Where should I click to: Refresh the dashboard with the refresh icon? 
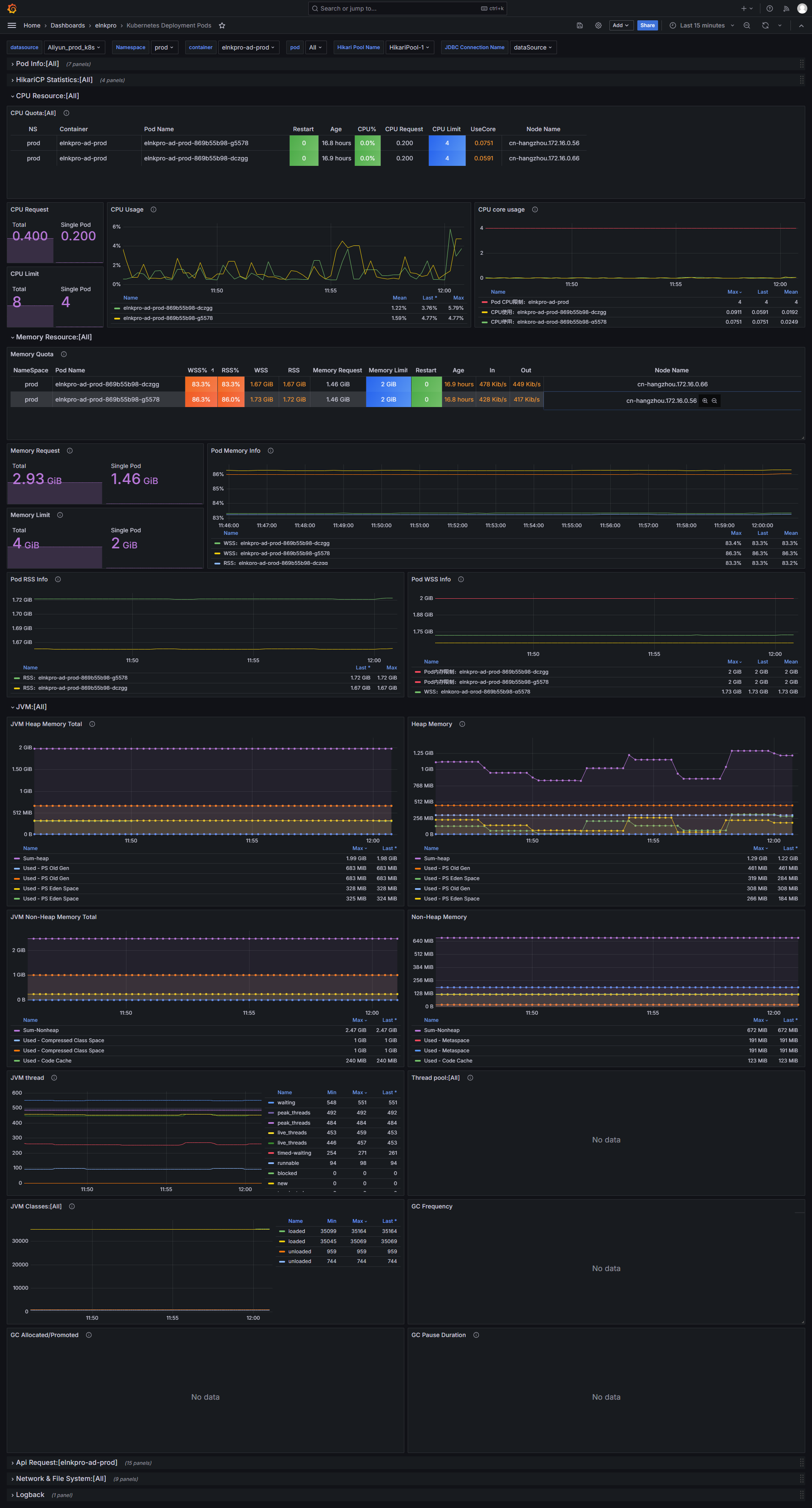(x=765, y=26)
